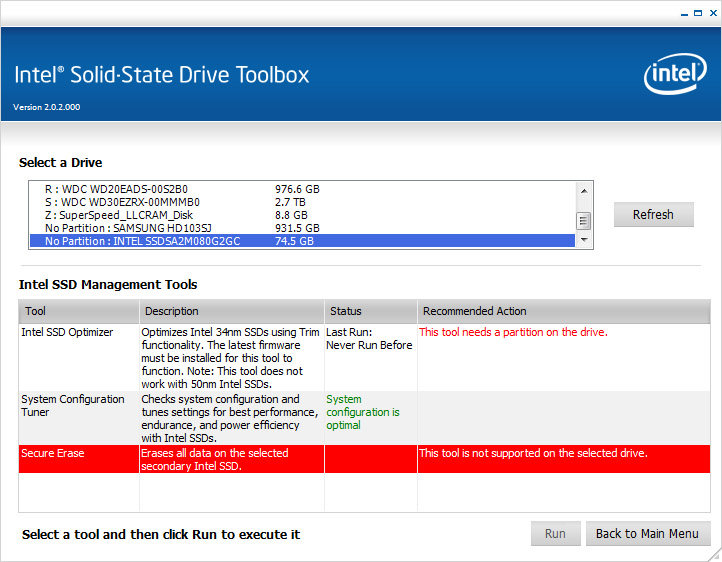Click the Version 2.0.2.000 label

click(47, 107)
